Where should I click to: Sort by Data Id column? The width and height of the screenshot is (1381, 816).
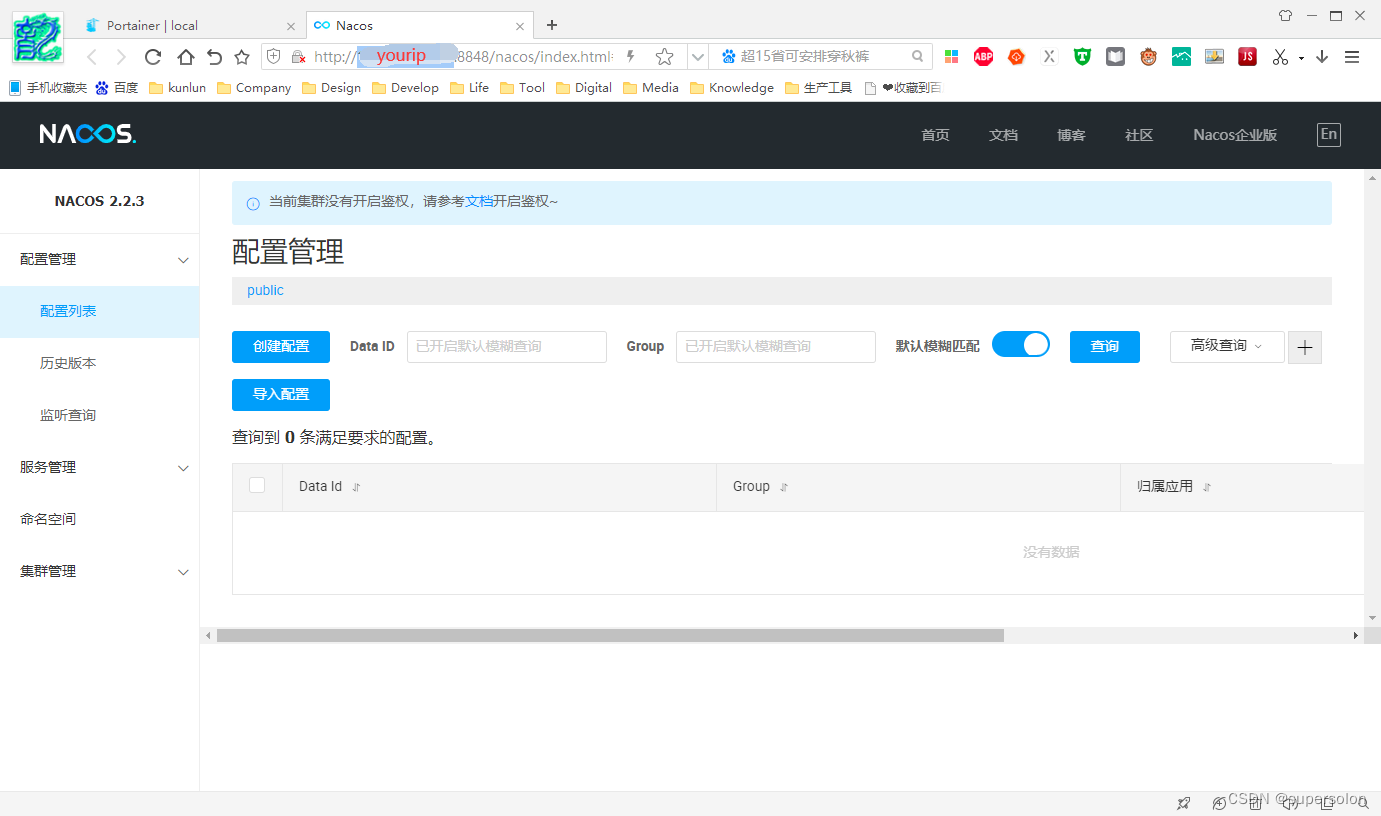(356, 487)
